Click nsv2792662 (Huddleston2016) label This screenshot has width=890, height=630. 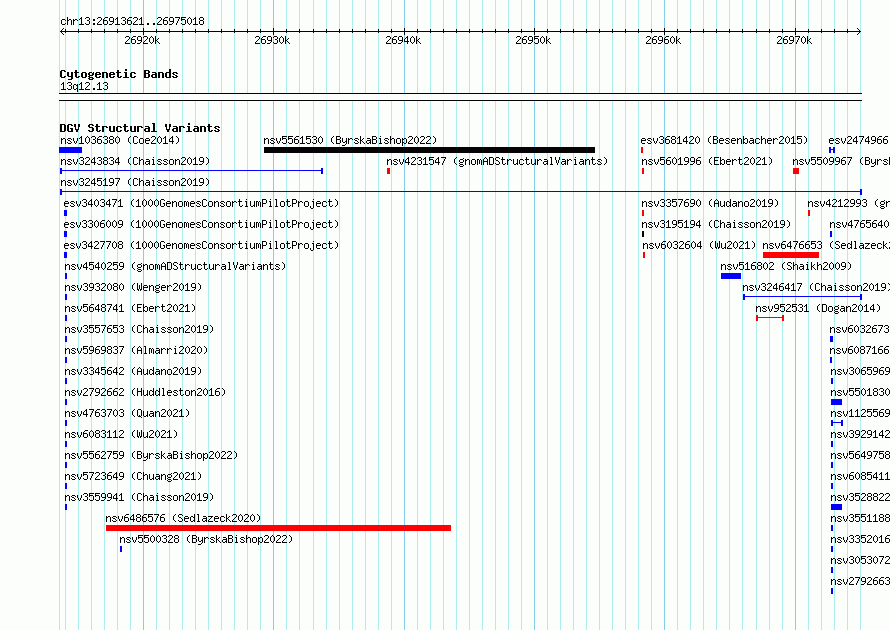tap(145, 392)
